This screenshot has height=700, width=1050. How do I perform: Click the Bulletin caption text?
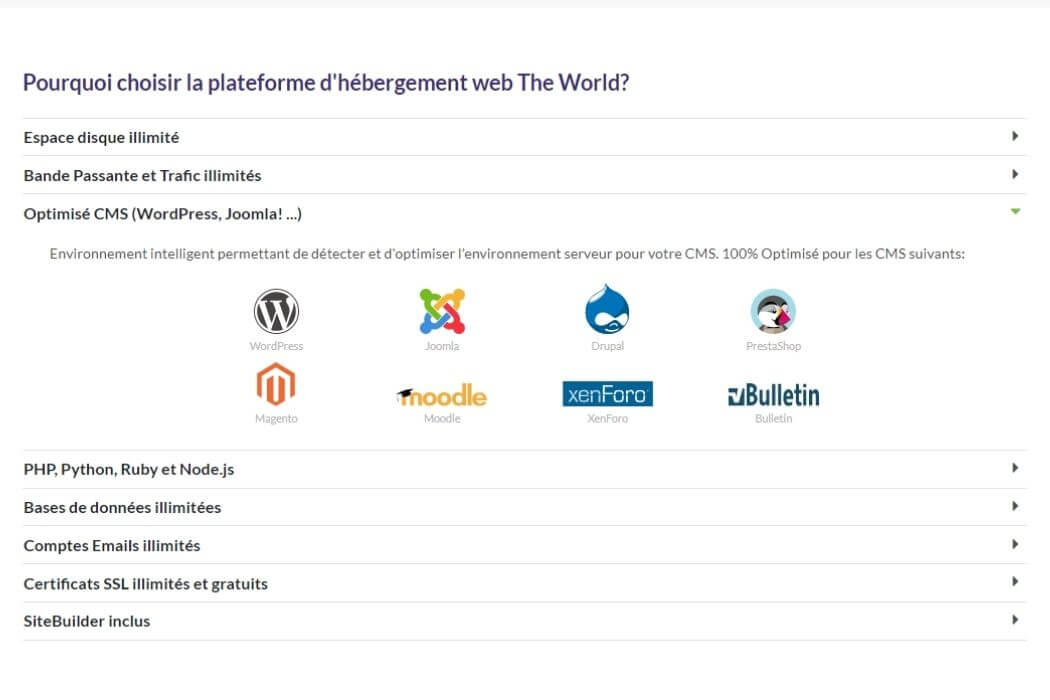pos(773,419)
